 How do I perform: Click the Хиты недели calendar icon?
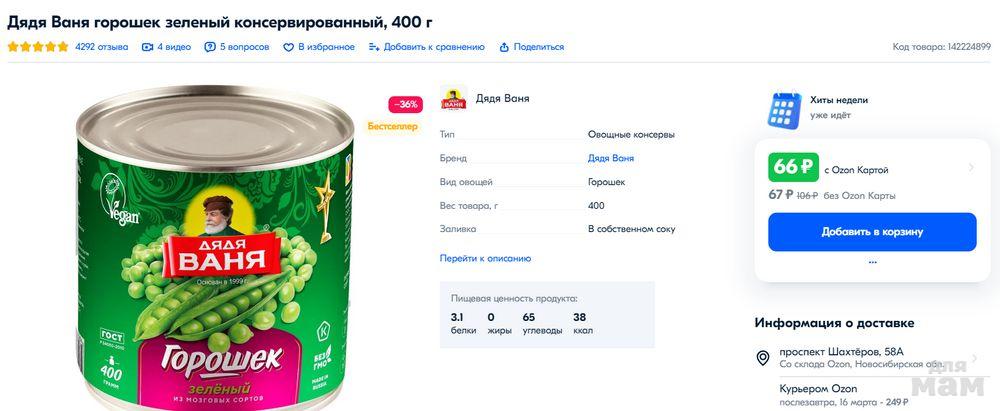pyautogui.click(x=784, y=110)
